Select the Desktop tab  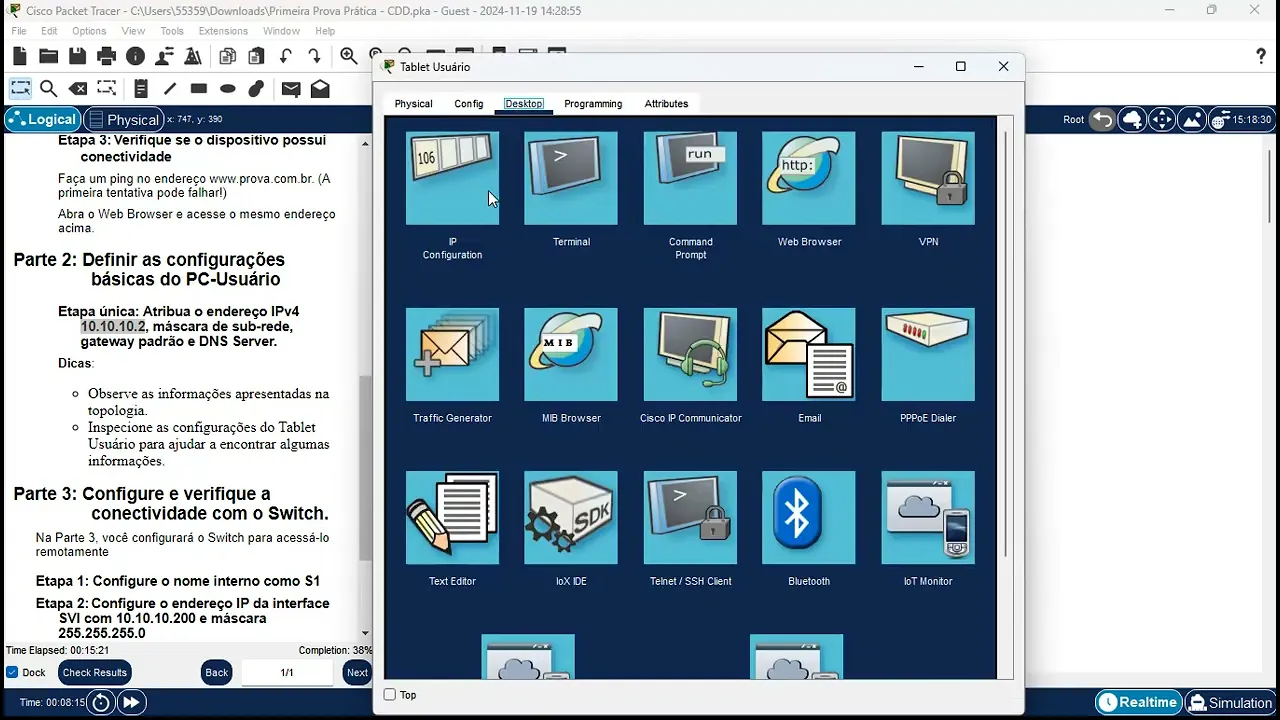click(524, 104)
